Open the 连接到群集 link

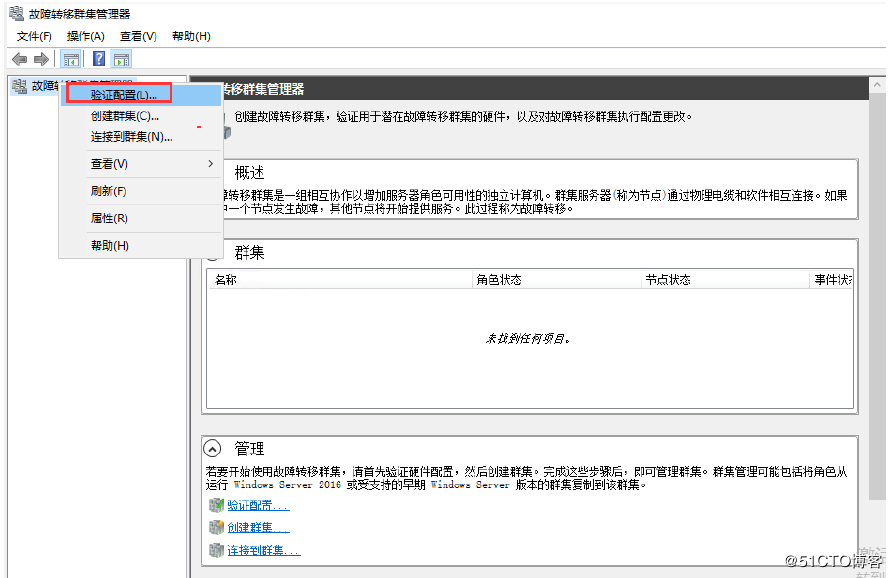click(x=258, y=549)
